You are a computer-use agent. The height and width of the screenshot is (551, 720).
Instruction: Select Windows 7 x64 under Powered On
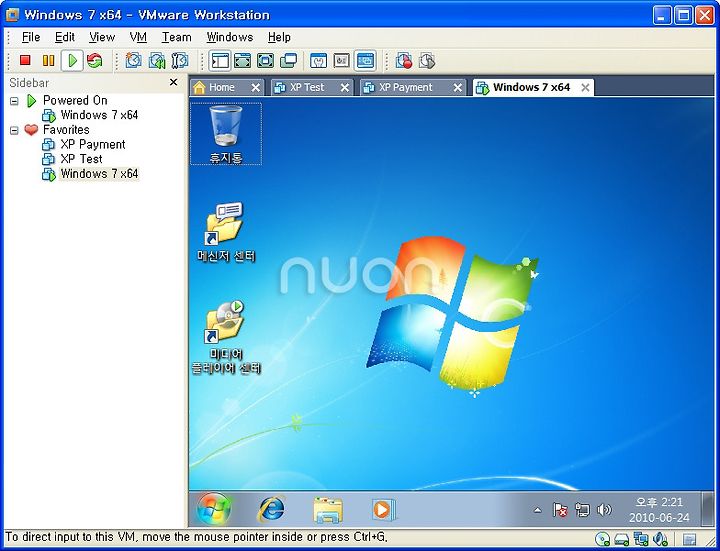click(x=99, y=115)
